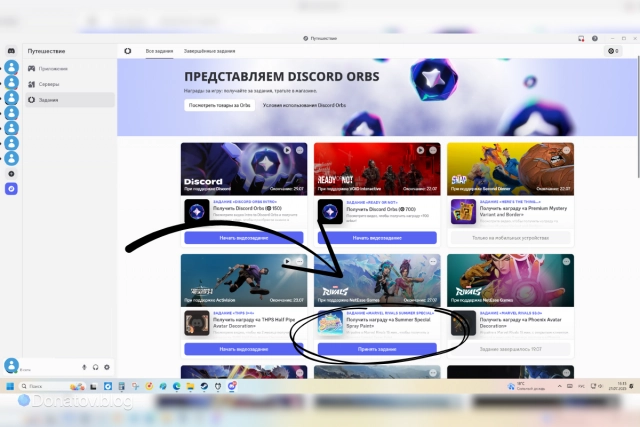Image resolution: width=640 pixels, height=427 pixels.
Task: Click the add server plus icon
Action: tap(11, 173)
